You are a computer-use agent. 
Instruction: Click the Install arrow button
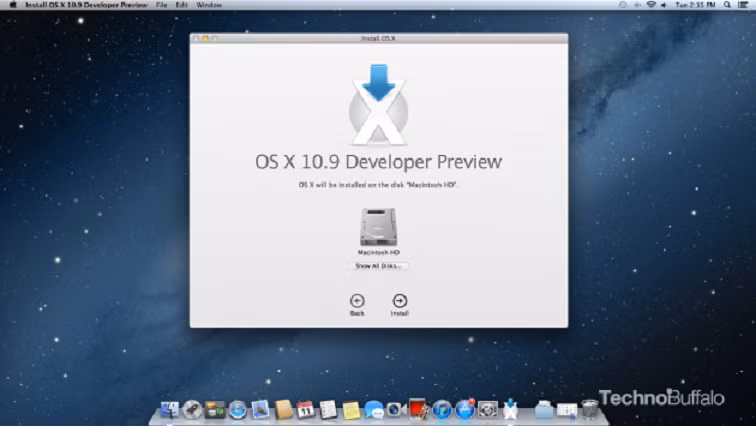400,301
